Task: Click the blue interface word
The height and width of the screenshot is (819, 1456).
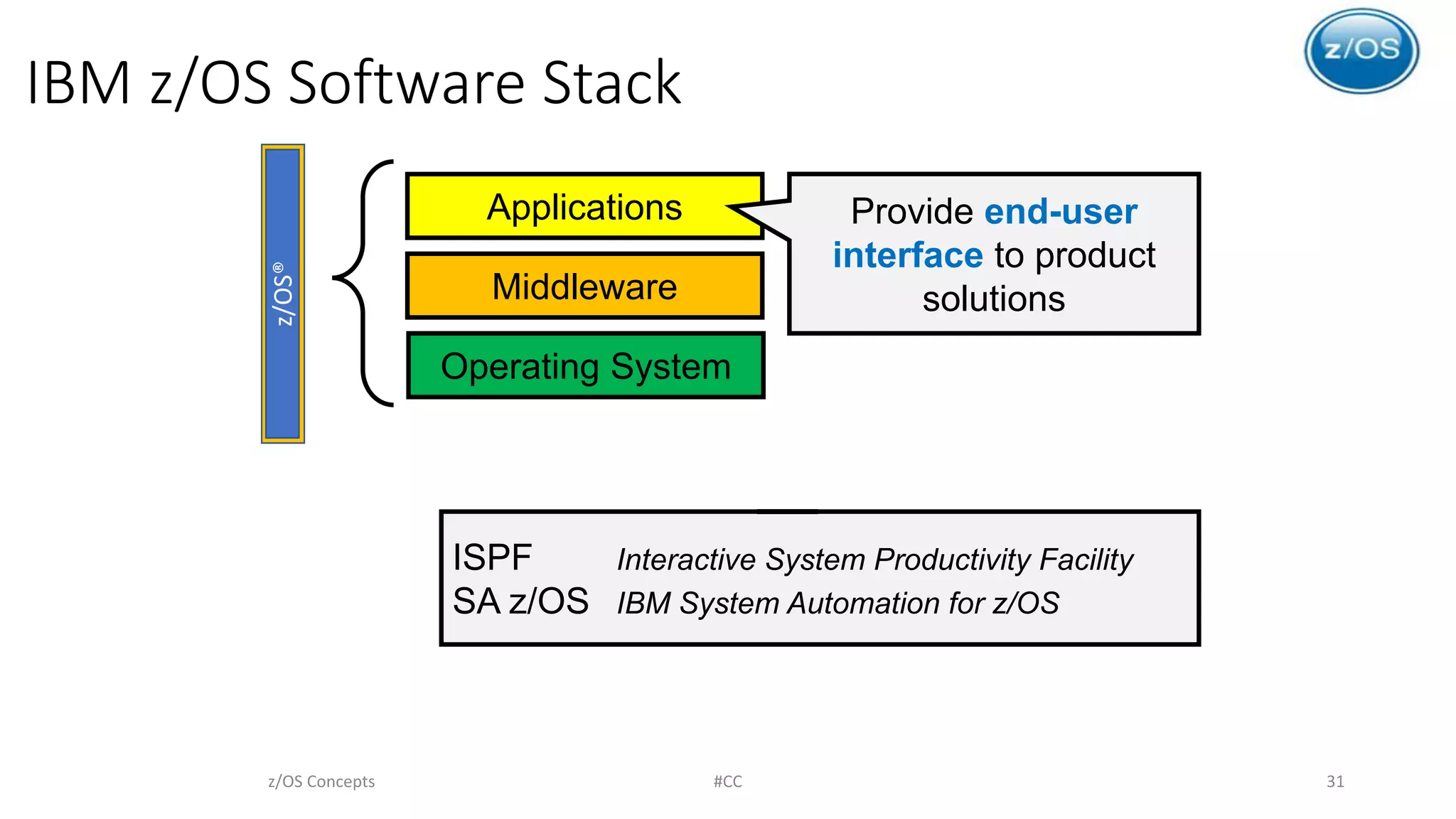Action: (908, 255)
